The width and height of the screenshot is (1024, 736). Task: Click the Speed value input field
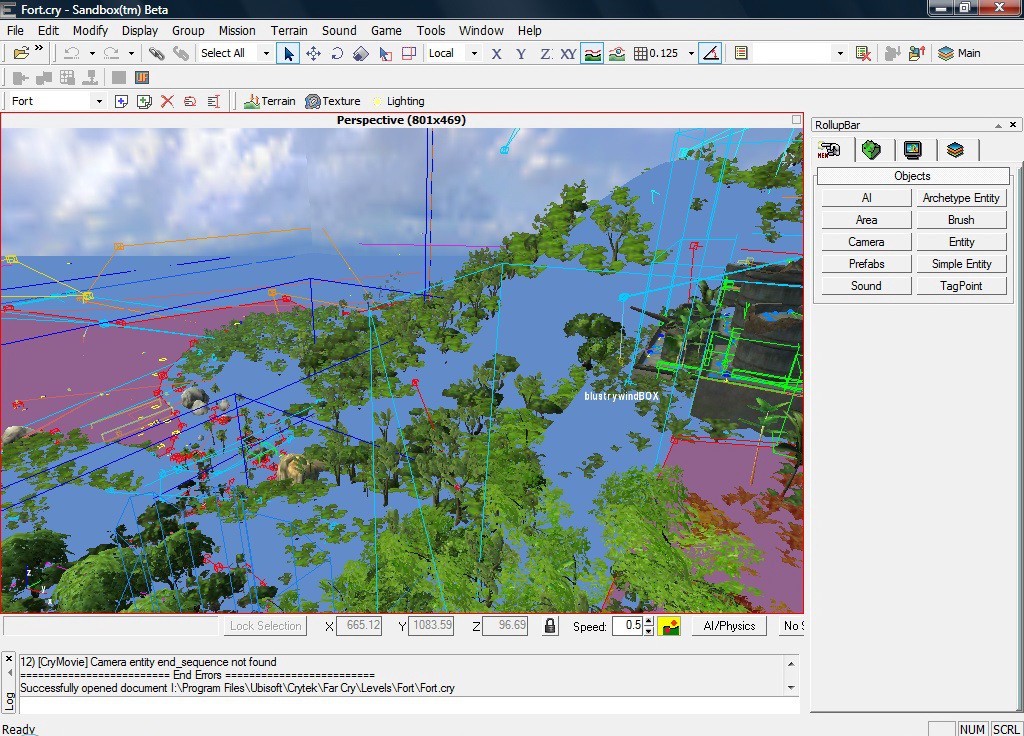pos(628,626)
